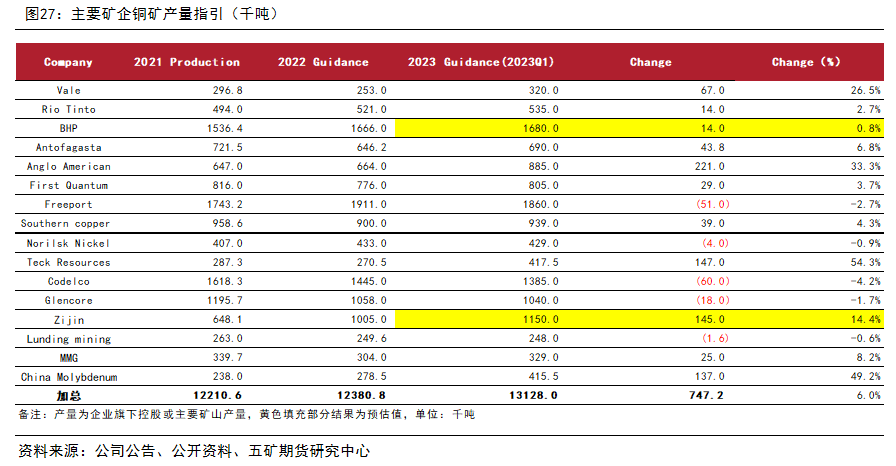Click Zijin highlighted 145.0 change cell
Screen dimensions: 896x466
(x=710, y=319)
